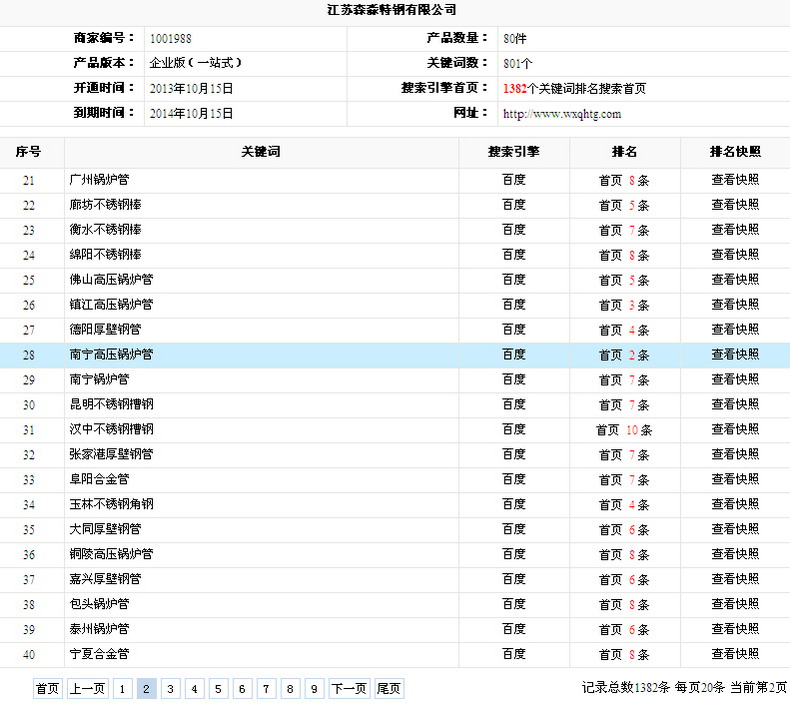The width and height of the screenshot is (790, 704).
Task: View 查看快照 for 玉林不锈钢角钢
Action: pyautogui.click(x=735, y=504)
